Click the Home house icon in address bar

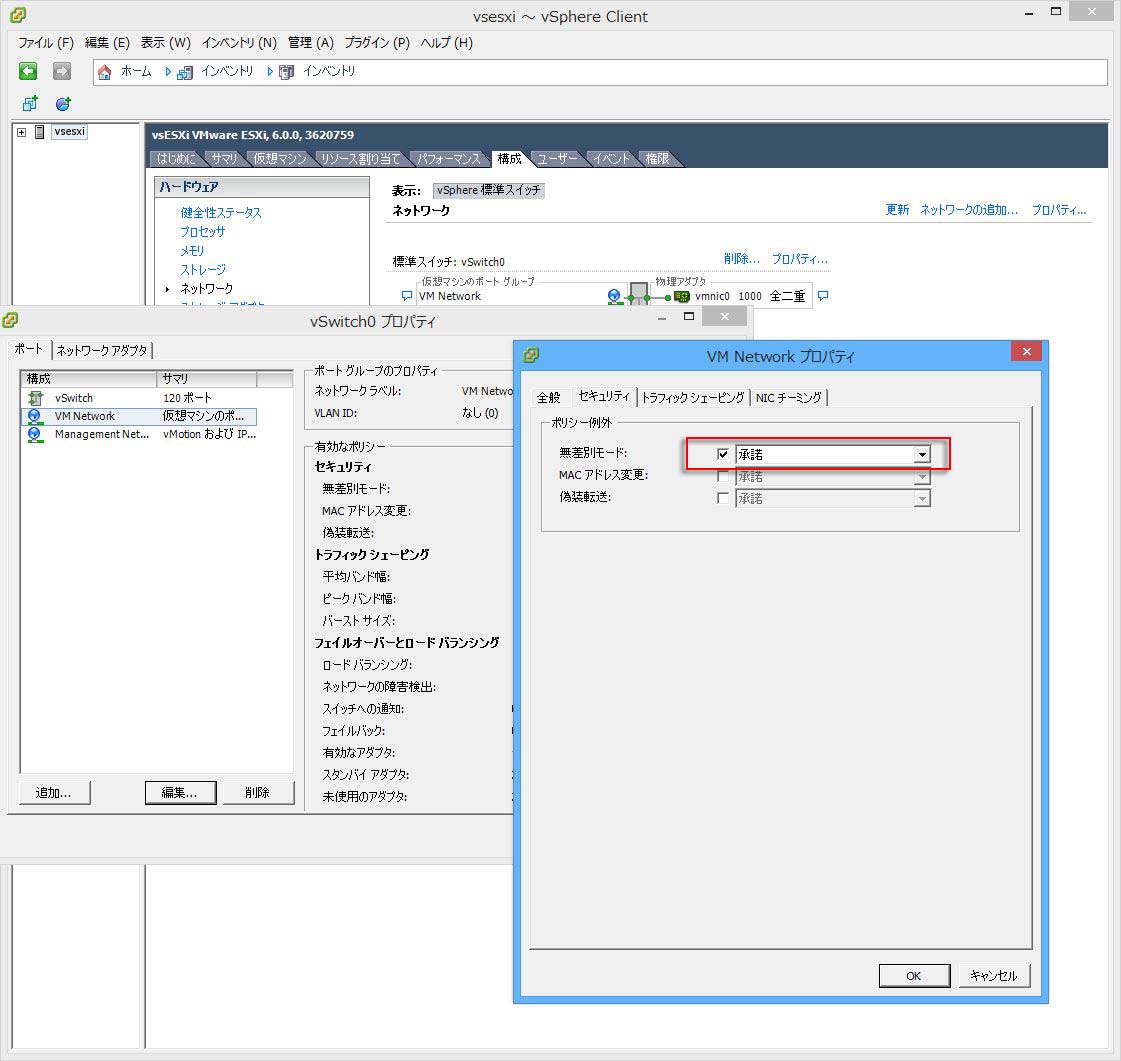click(x=104, y=71)
